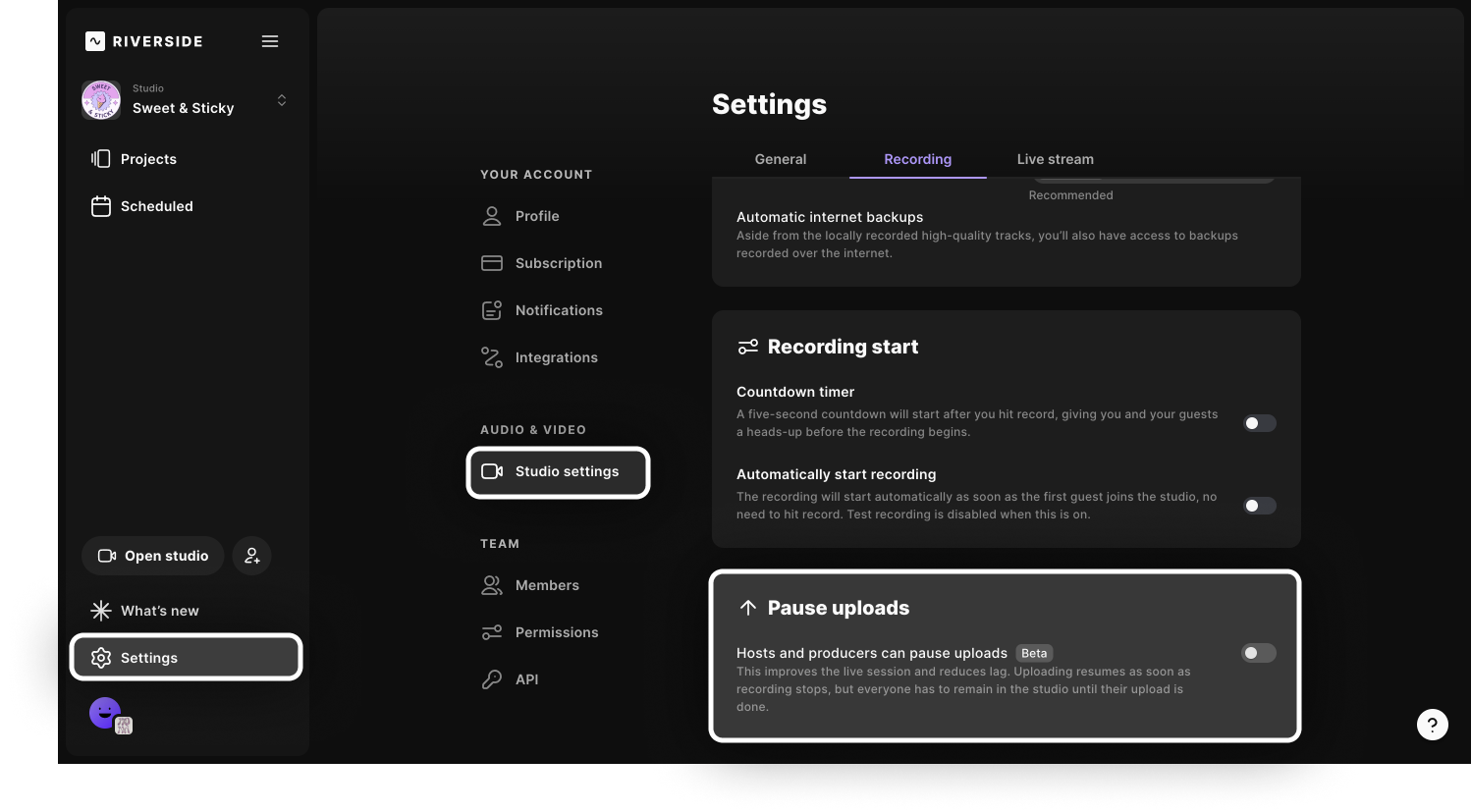Go to Subscription settings
The image size is (1471, 812).
tap(558, 263)
